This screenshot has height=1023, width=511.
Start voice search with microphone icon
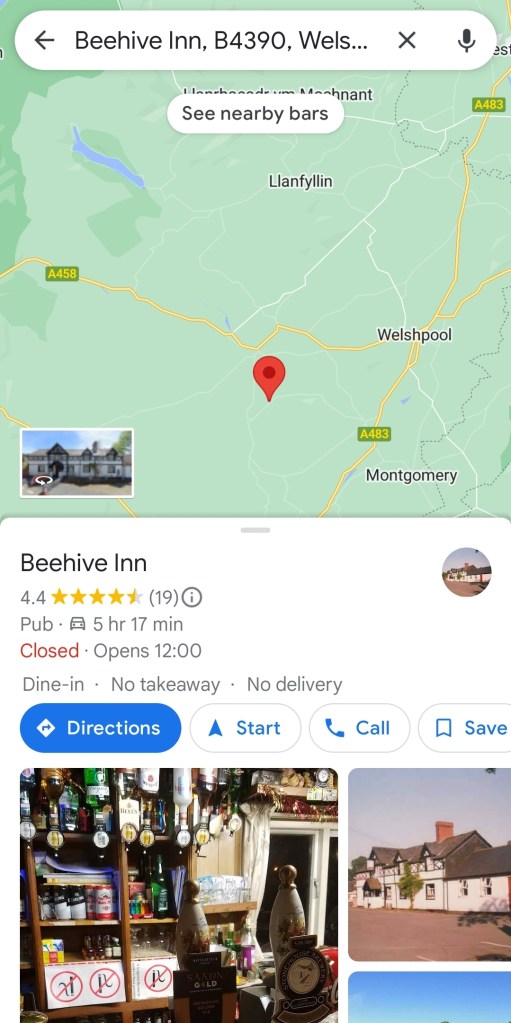pyautogui.click(x=466, y=40)
